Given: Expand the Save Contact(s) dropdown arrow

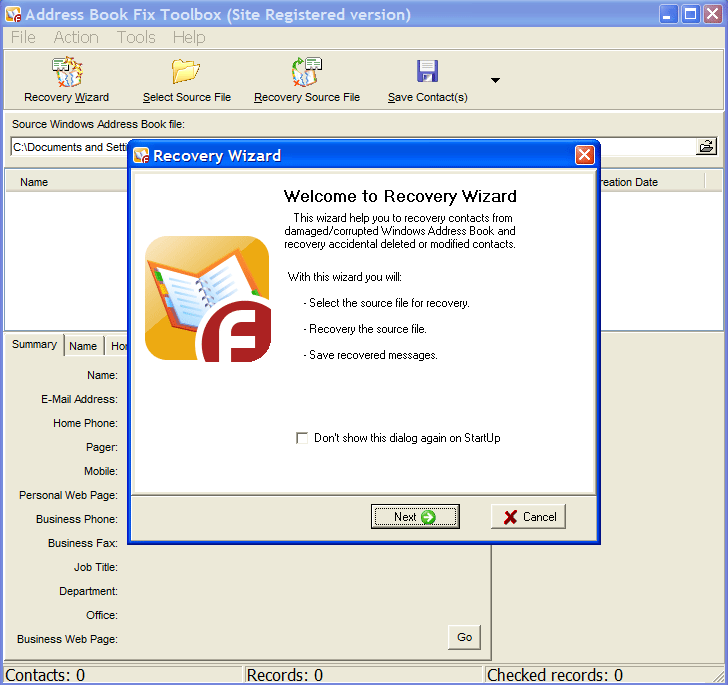Looking at the screenshot, I should click(x=495, y=80).
